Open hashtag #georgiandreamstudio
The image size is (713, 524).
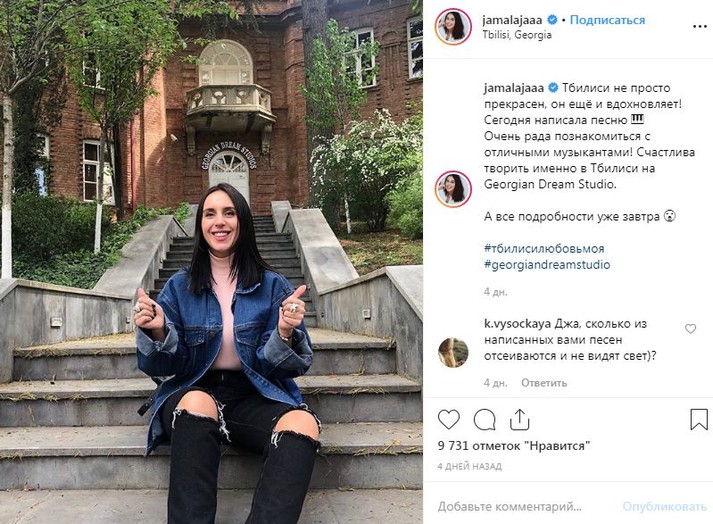pyautogui.click(x=547, y=265)
